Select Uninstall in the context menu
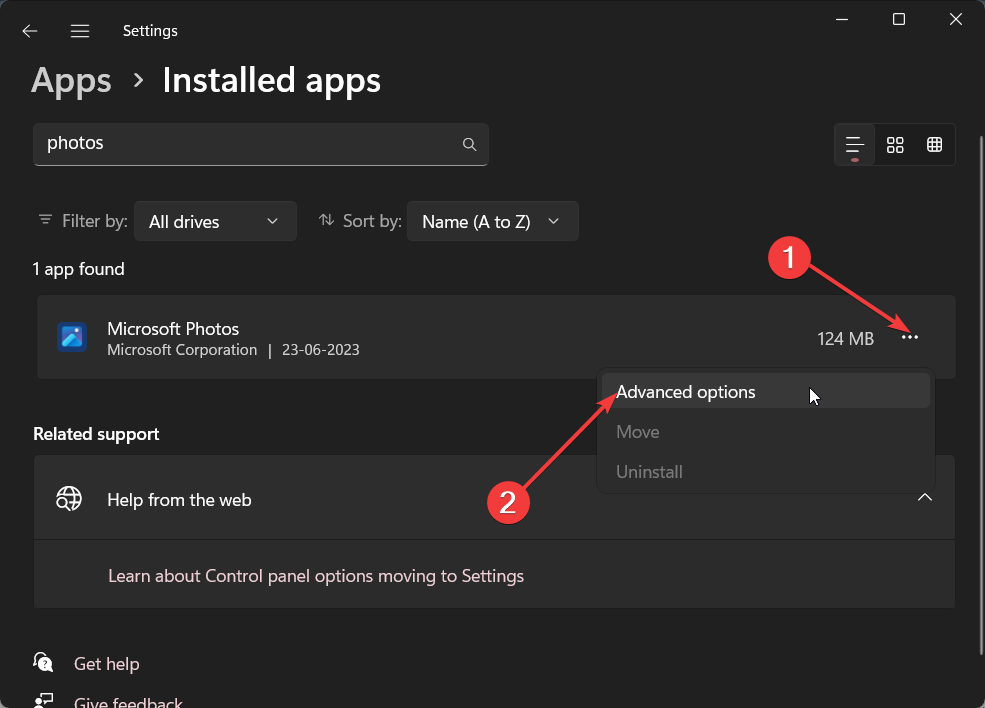Image resolution: width=985 pixels, height=708 pixels. [x=766, y=472]
